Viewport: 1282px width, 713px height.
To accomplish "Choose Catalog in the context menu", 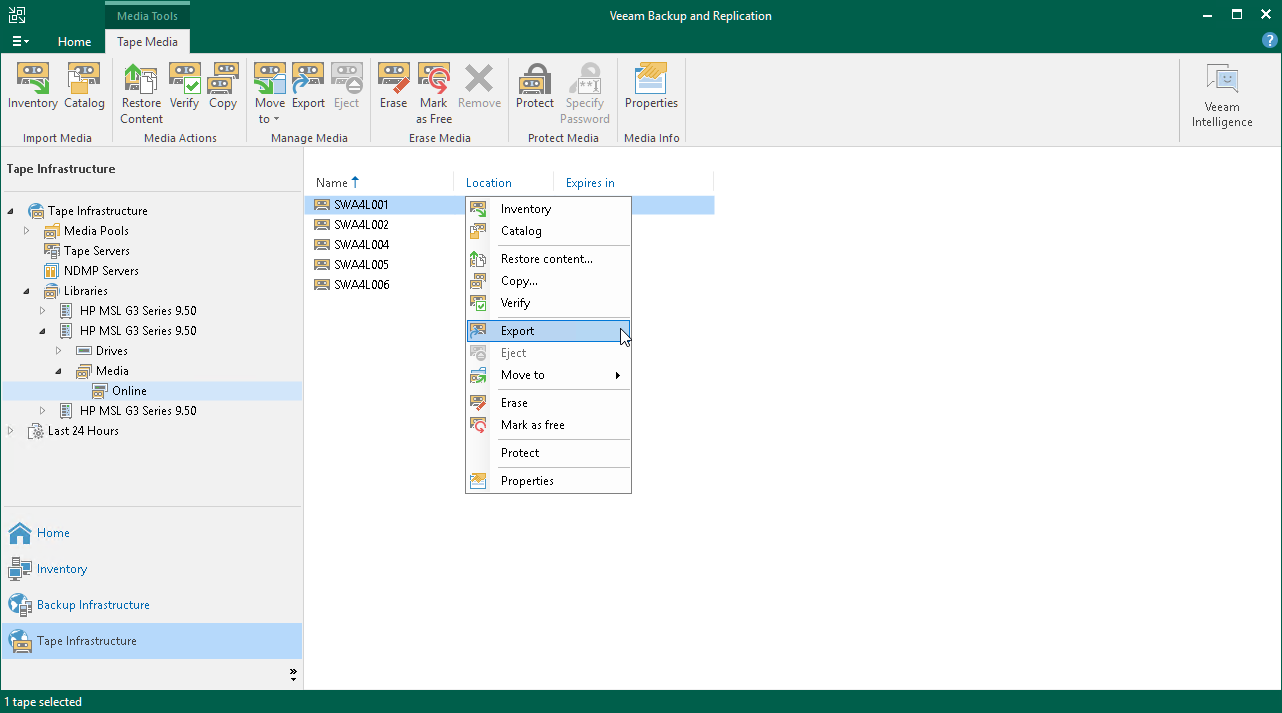I will (x=549, y=231).
